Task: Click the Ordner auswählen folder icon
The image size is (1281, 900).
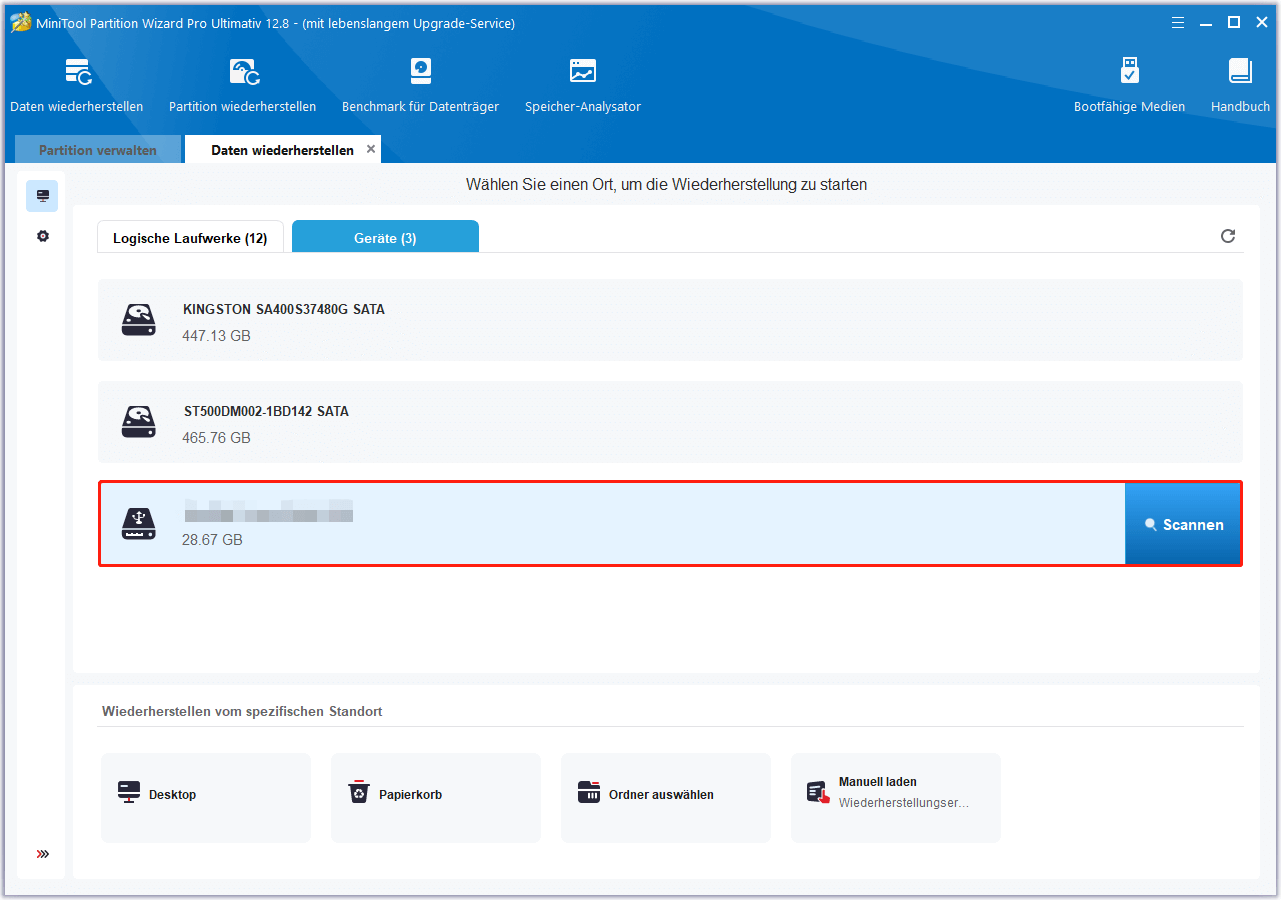Action: point(589,793)
